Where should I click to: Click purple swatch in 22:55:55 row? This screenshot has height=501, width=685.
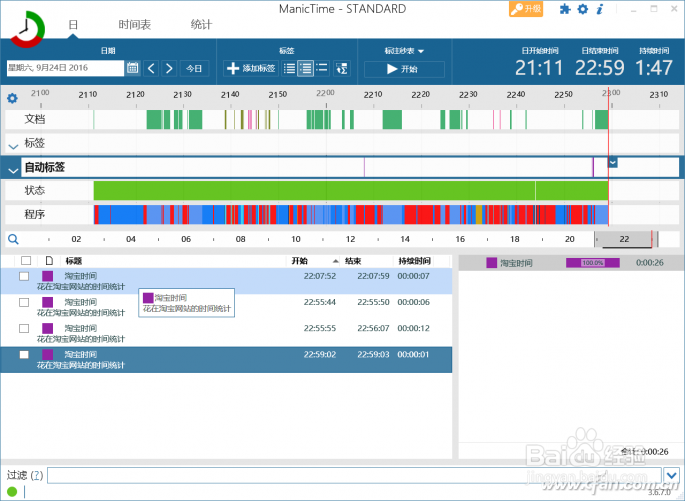[48, 328]
